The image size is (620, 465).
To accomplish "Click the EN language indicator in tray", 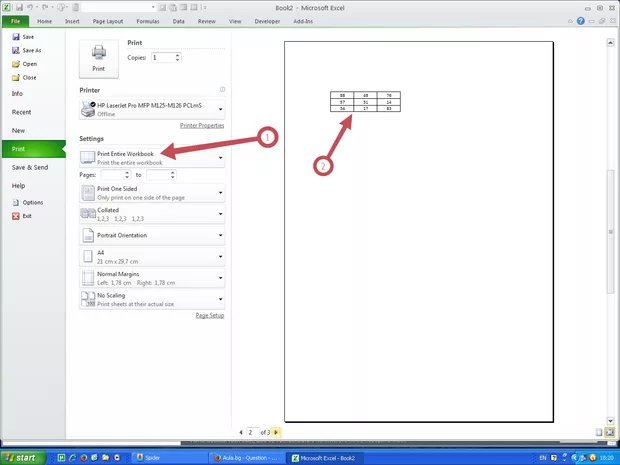I will 542,458.
